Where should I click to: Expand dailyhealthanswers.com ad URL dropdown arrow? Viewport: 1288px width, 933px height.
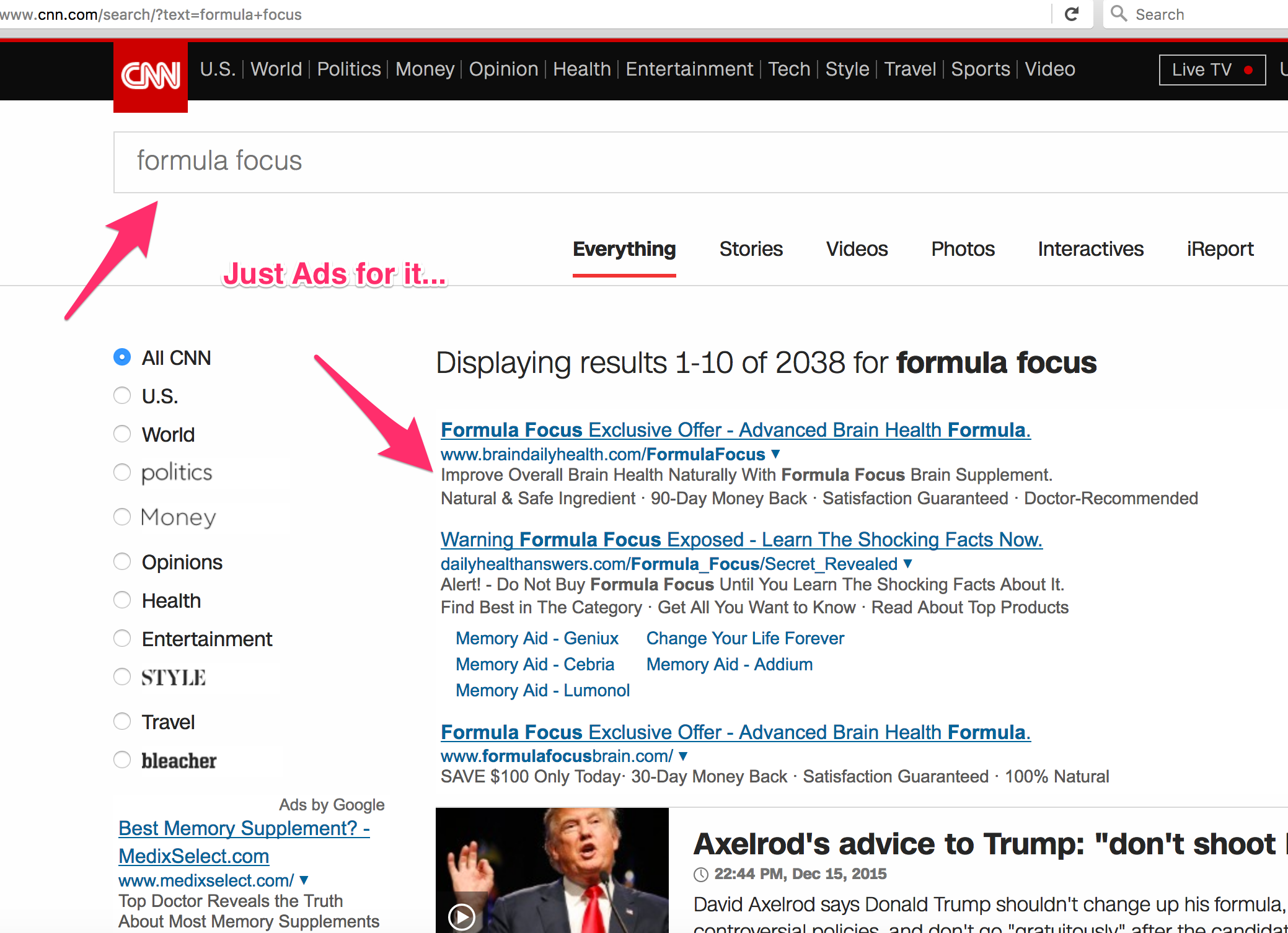908,564
